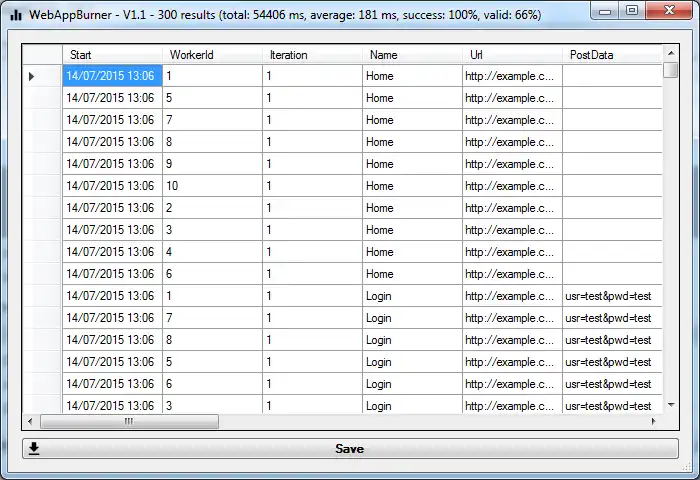Select WorkerId cell 2
Viewport: 700px width, 480px height.
tap(212, 208)
